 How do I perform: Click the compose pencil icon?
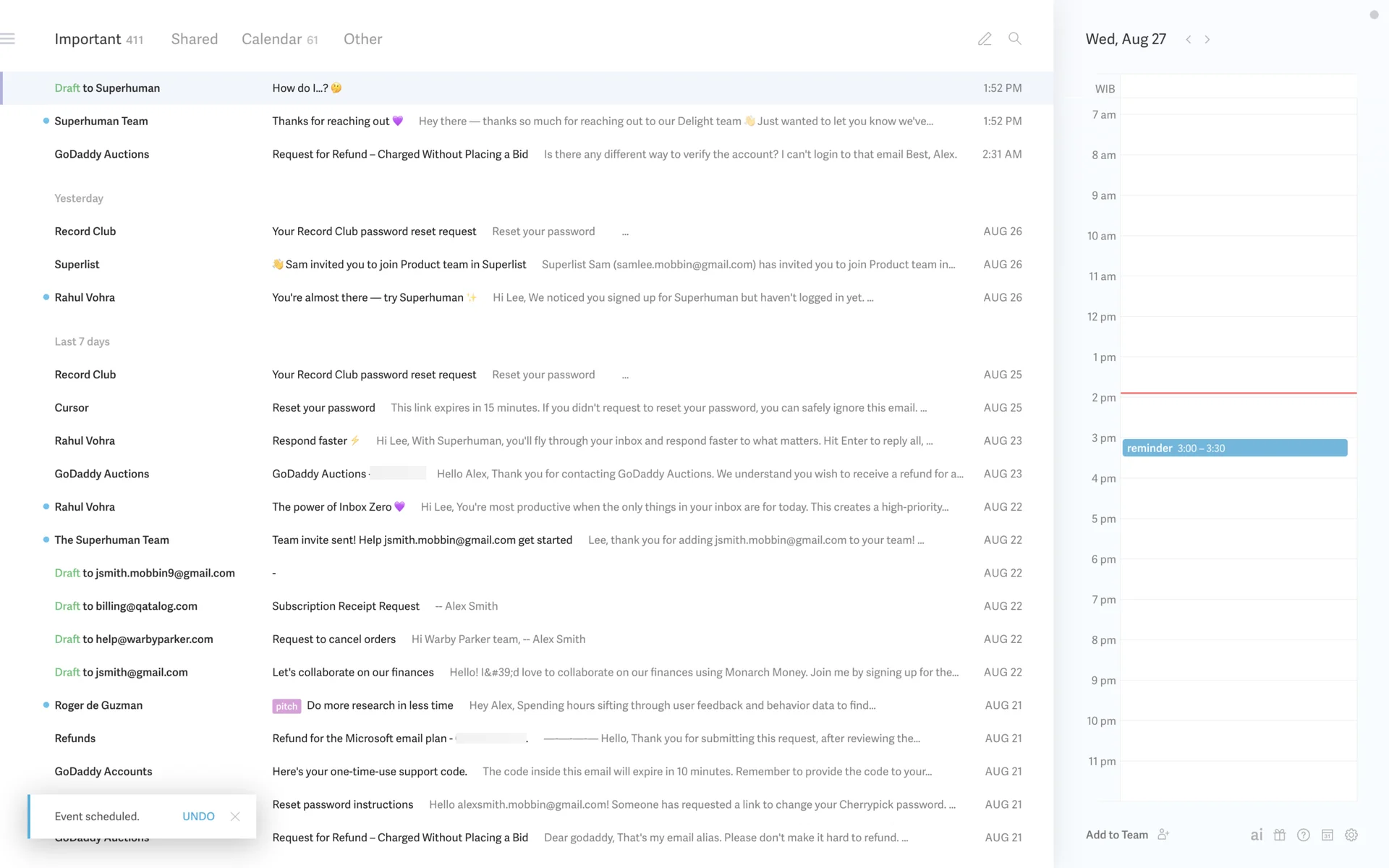pyautogui.click(x=985, y=39)
